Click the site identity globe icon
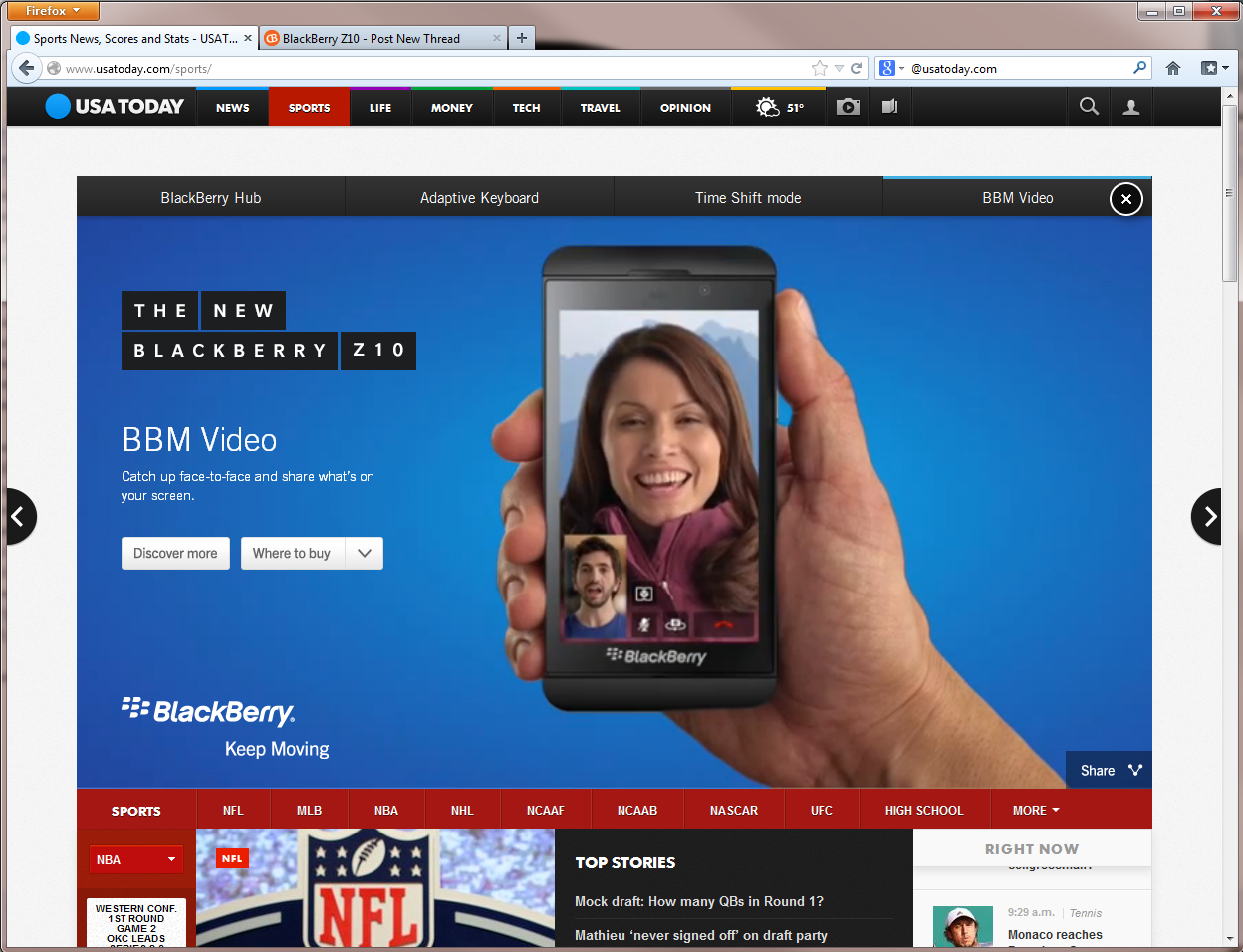Screen dimensions: 1243x952 [54, 68]
